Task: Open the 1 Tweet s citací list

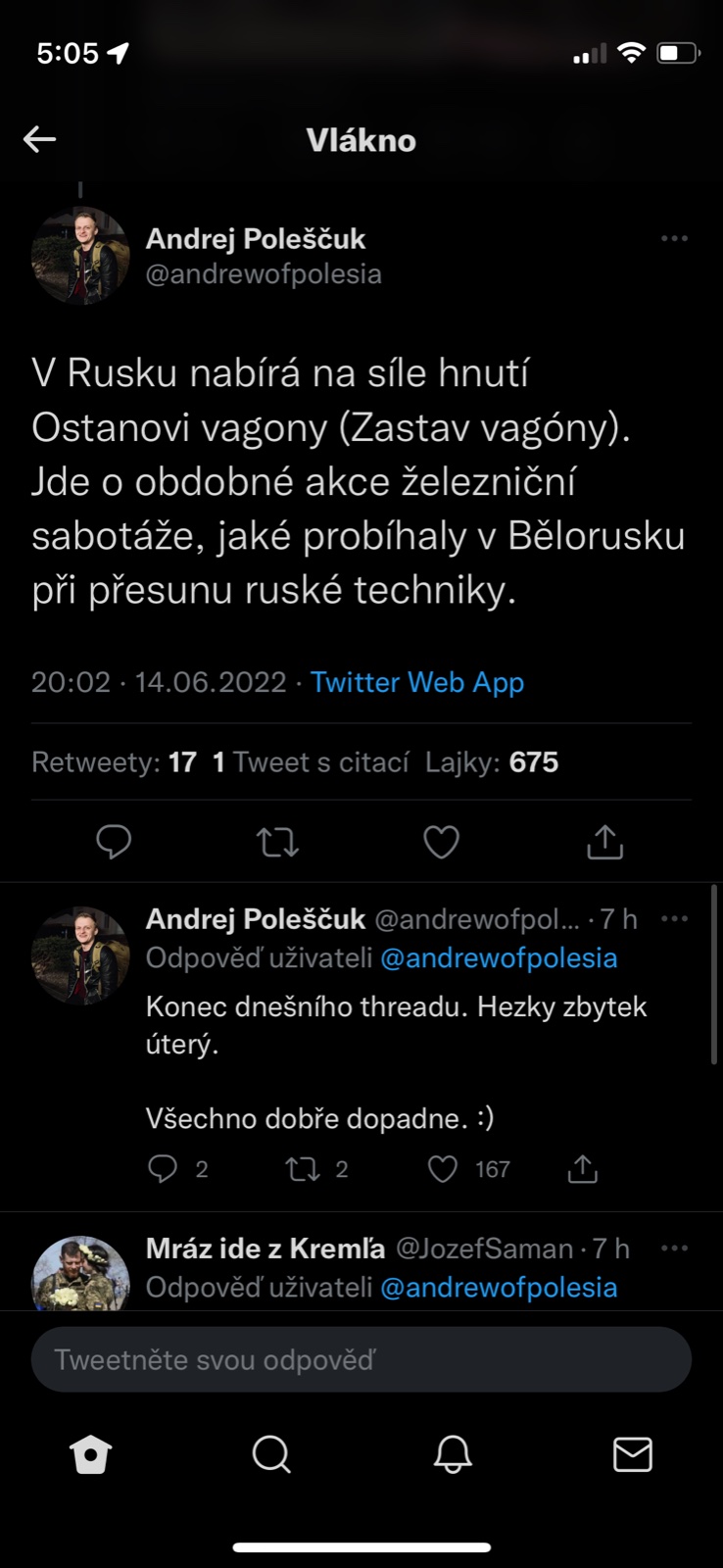Action: pyautogui.click(x=311, y=762)
